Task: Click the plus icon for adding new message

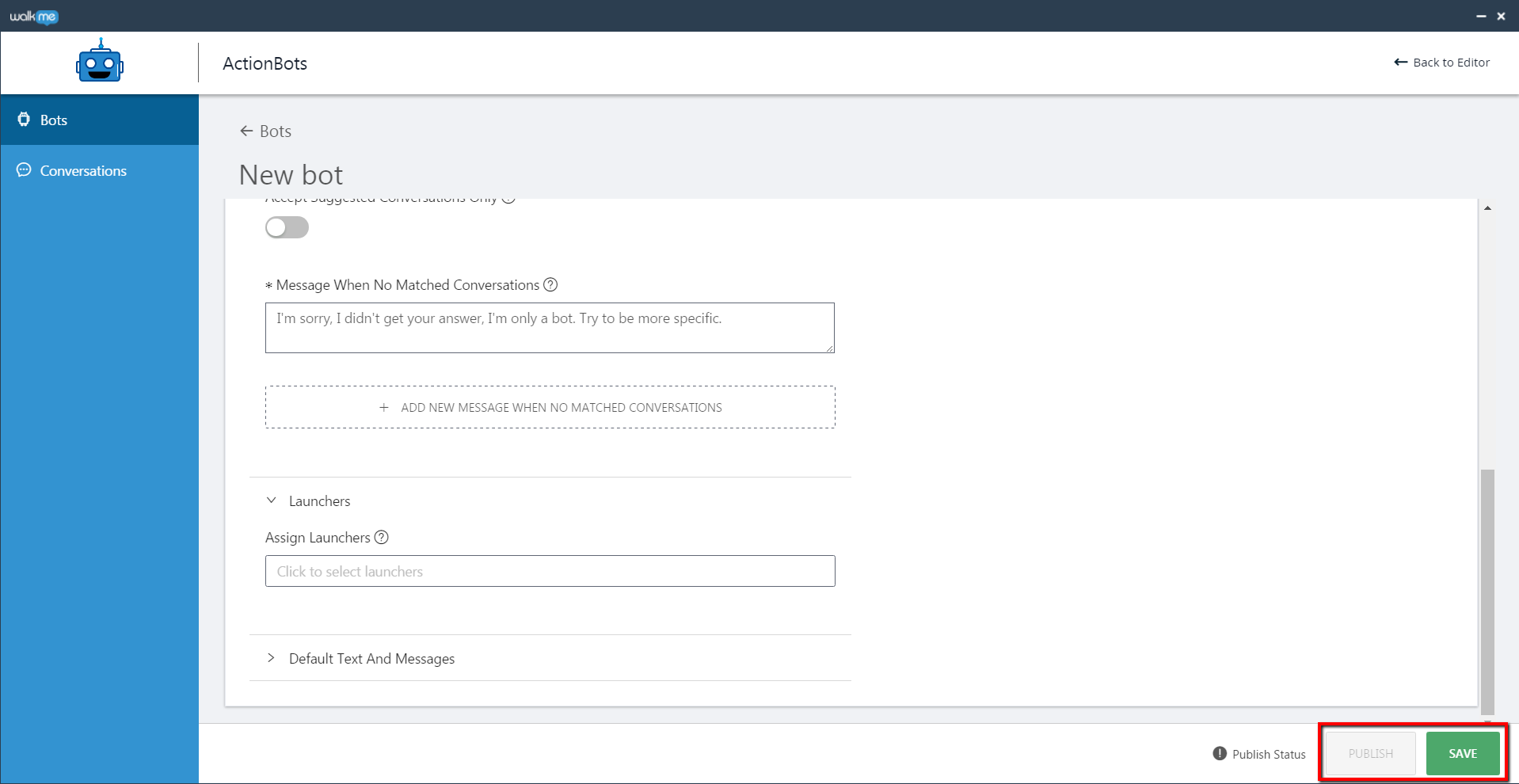Action: tap(384, 407)
